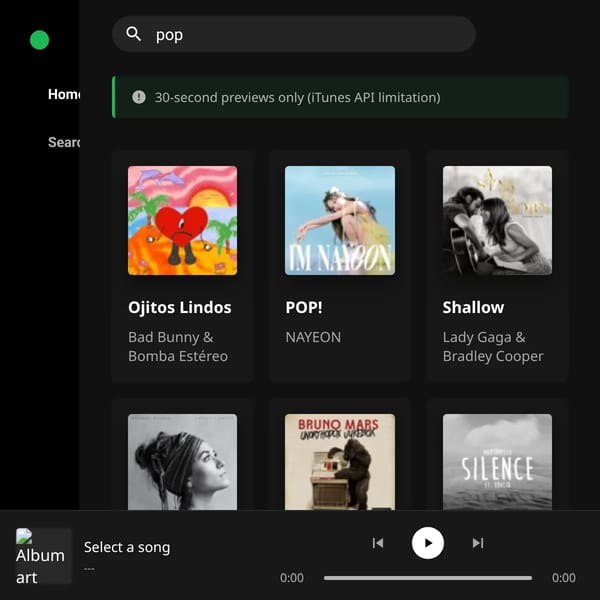Image resolution: width=600 pixels, height=600 pixels.
Task: Click the total time 0:00 right of progress
Action: coord(564,578)
